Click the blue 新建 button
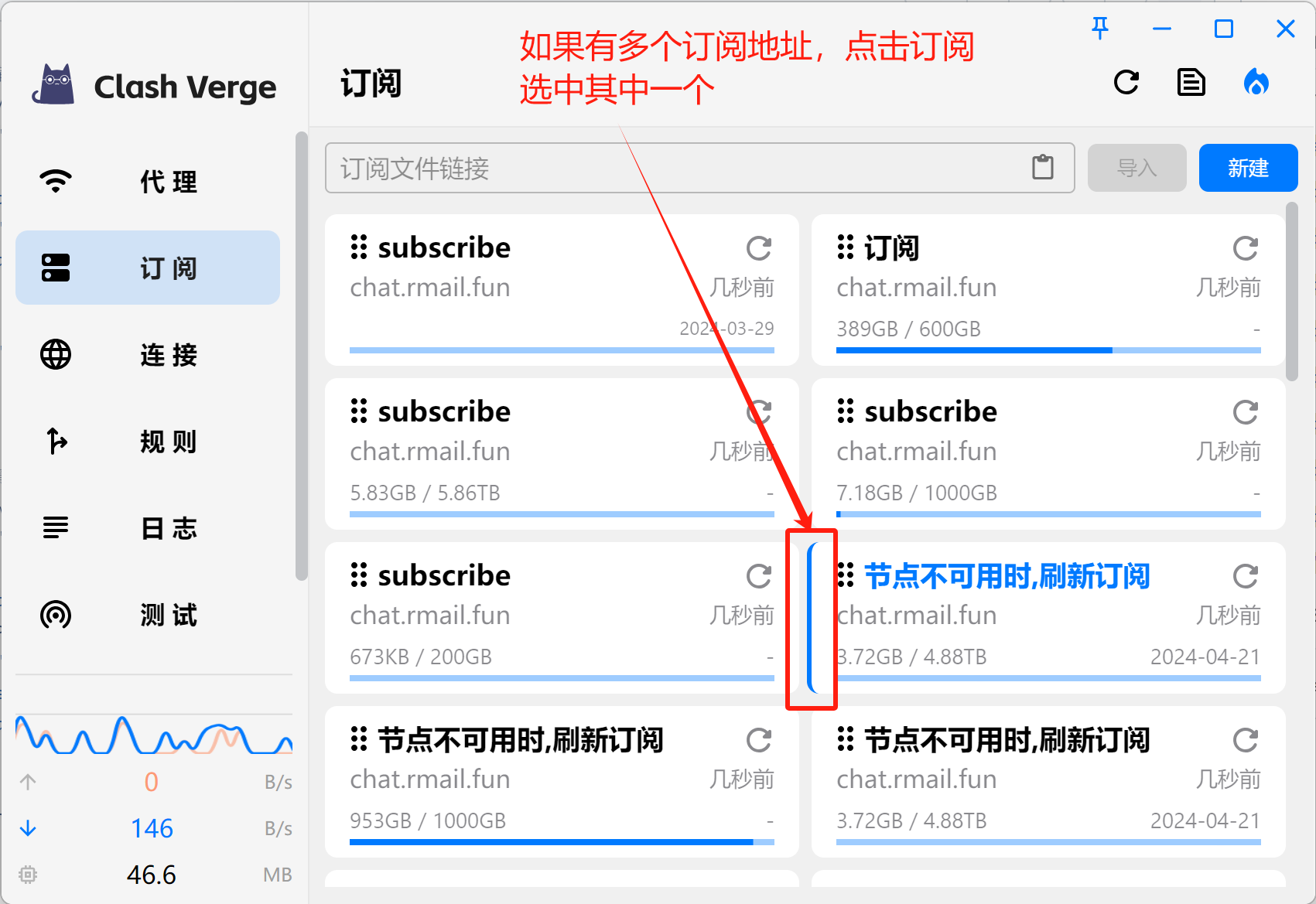The image size is (1316, 904). pyautogui.click(x=1248, y=168)
